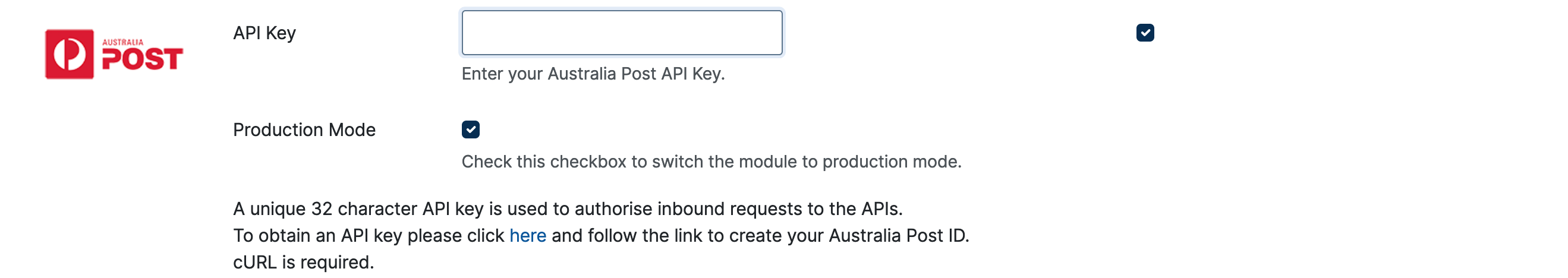The width and height of the screenshot is (1568, 278).
Task: Click the production mode checkbox description text
Action: coord(711,162)
